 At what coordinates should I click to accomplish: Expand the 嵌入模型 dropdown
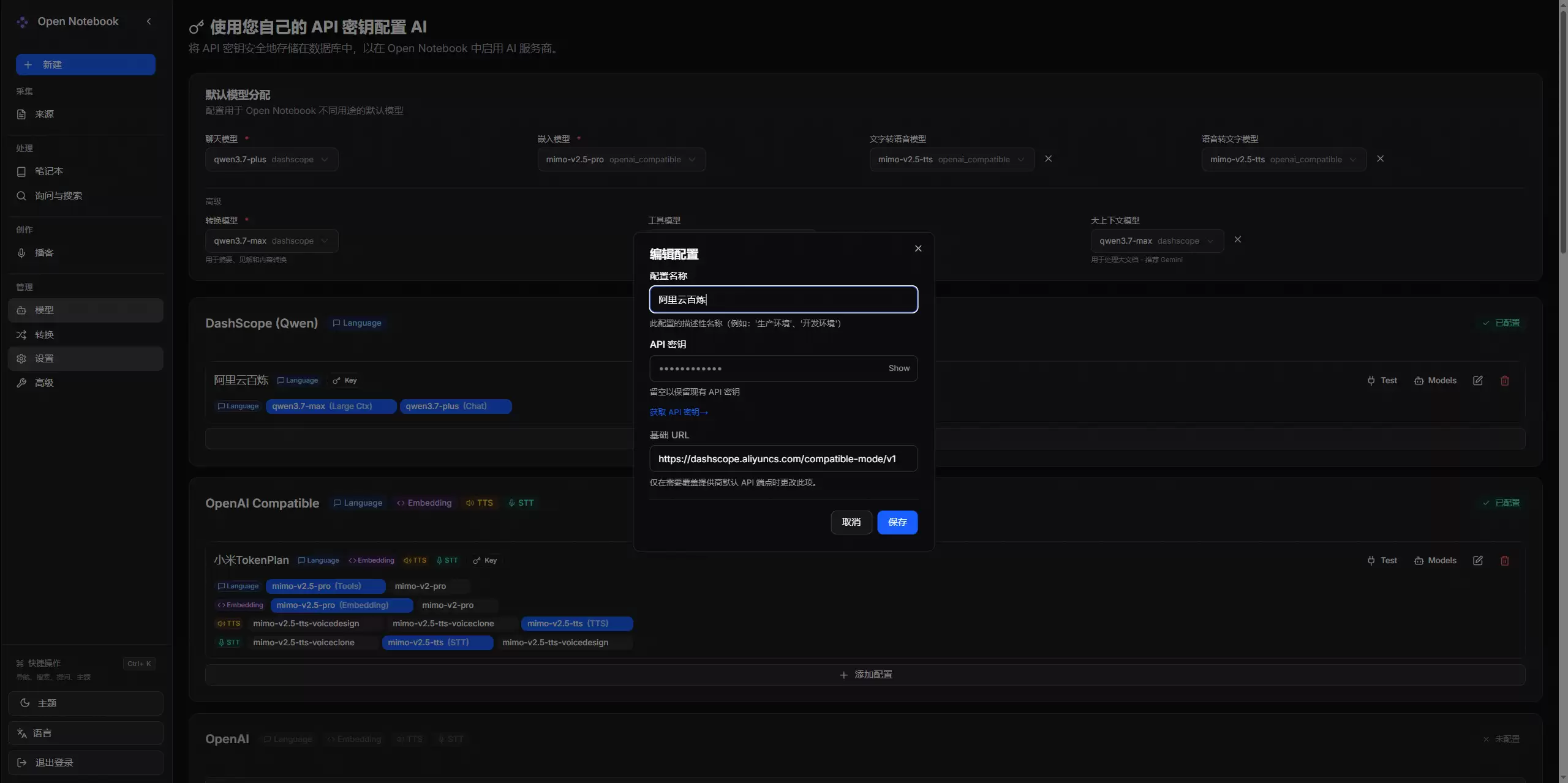[x=622, y=160]
